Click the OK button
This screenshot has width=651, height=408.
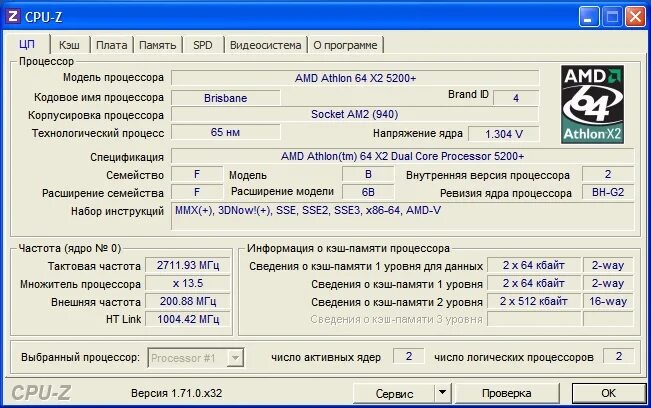coord(608,393)
